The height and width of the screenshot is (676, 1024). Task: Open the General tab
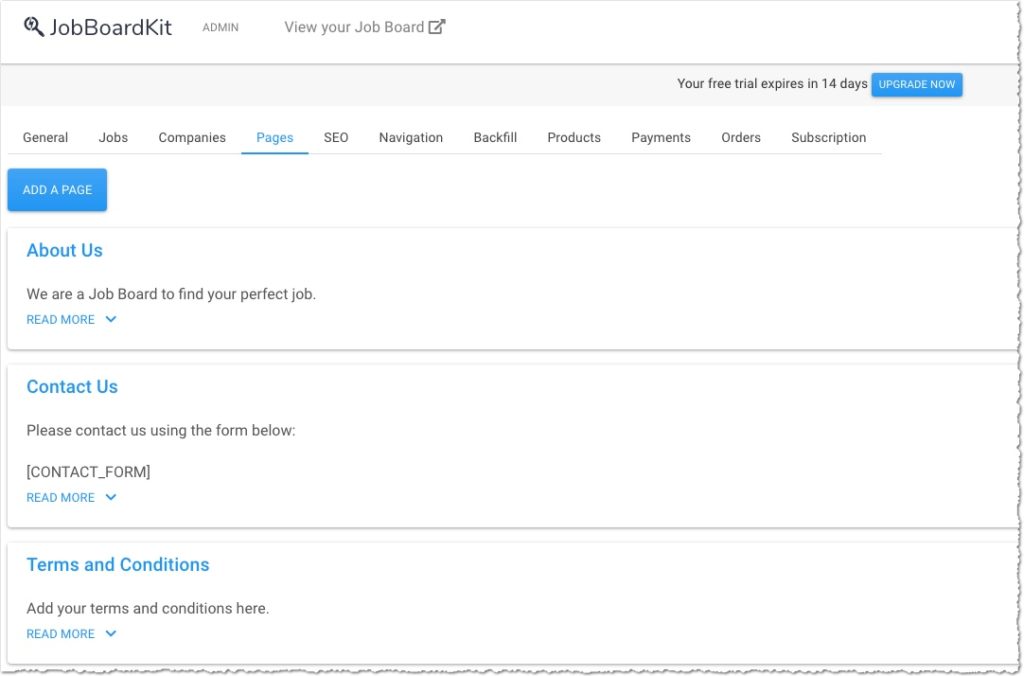[x=45, y=138]
